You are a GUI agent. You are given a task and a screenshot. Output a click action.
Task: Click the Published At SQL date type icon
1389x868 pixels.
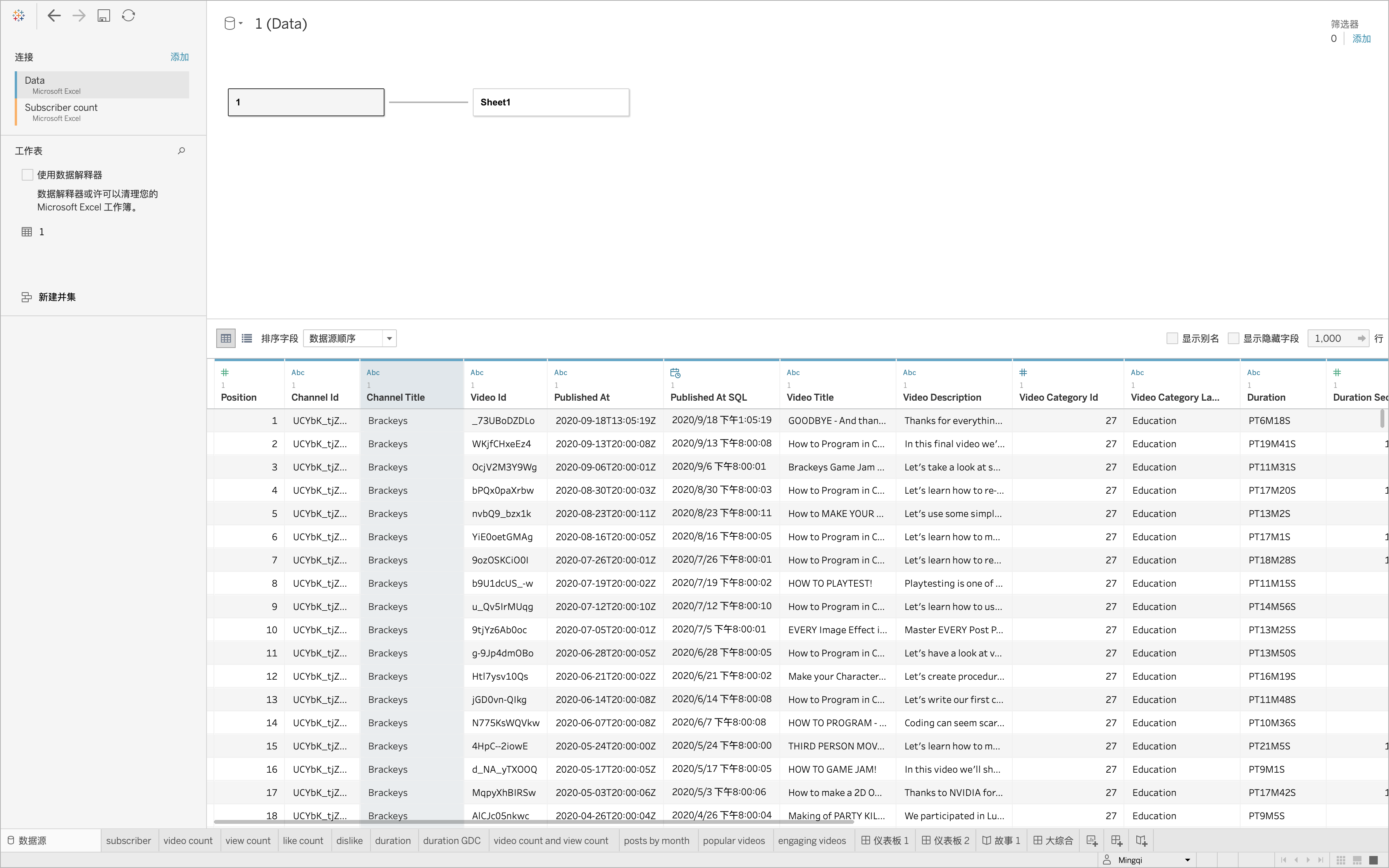click(675, 373)
